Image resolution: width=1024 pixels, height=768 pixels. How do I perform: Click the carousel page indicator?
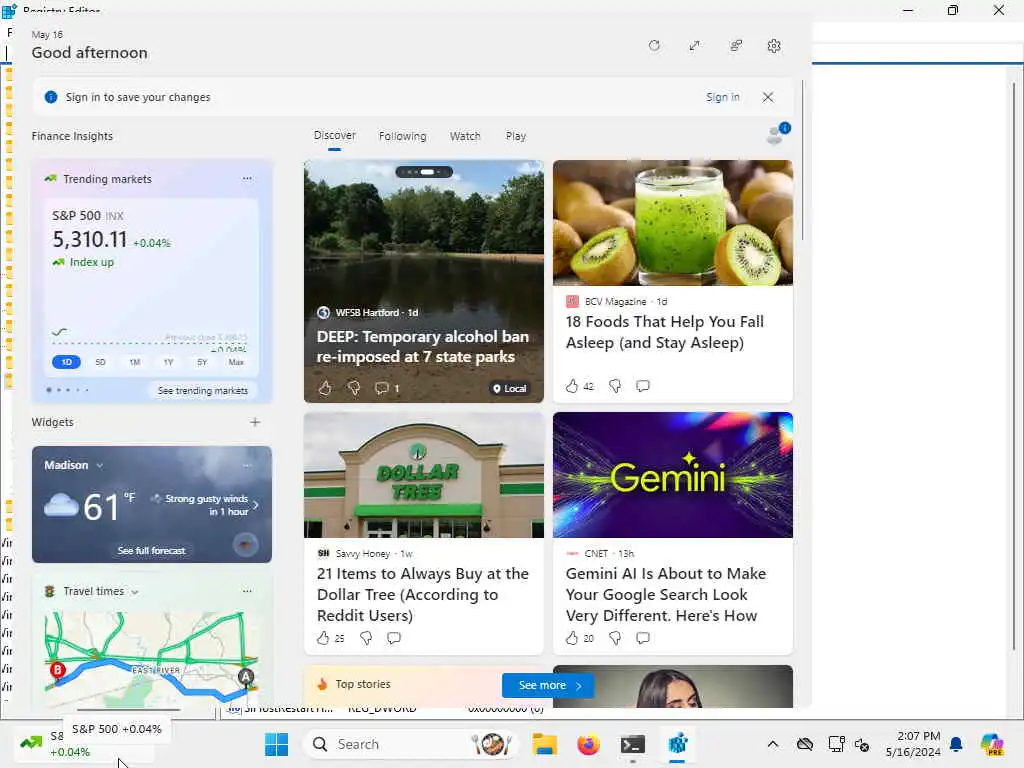click(424, 172)
